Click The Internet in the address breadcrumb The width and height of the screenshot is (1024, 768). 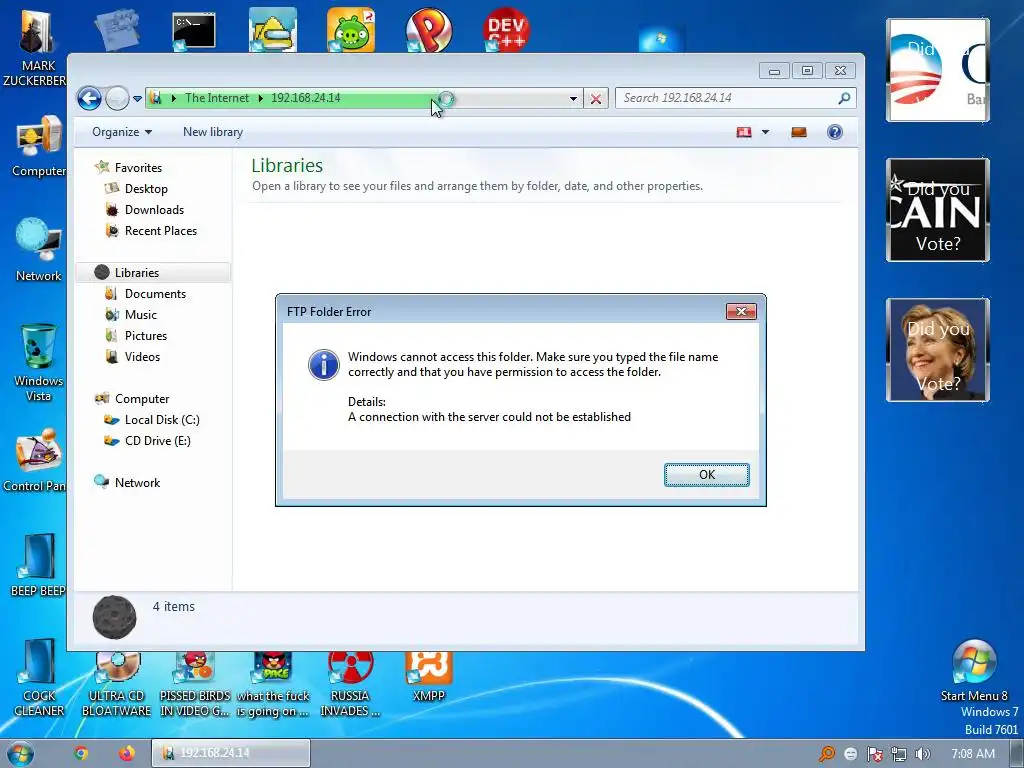click(217, 98)
